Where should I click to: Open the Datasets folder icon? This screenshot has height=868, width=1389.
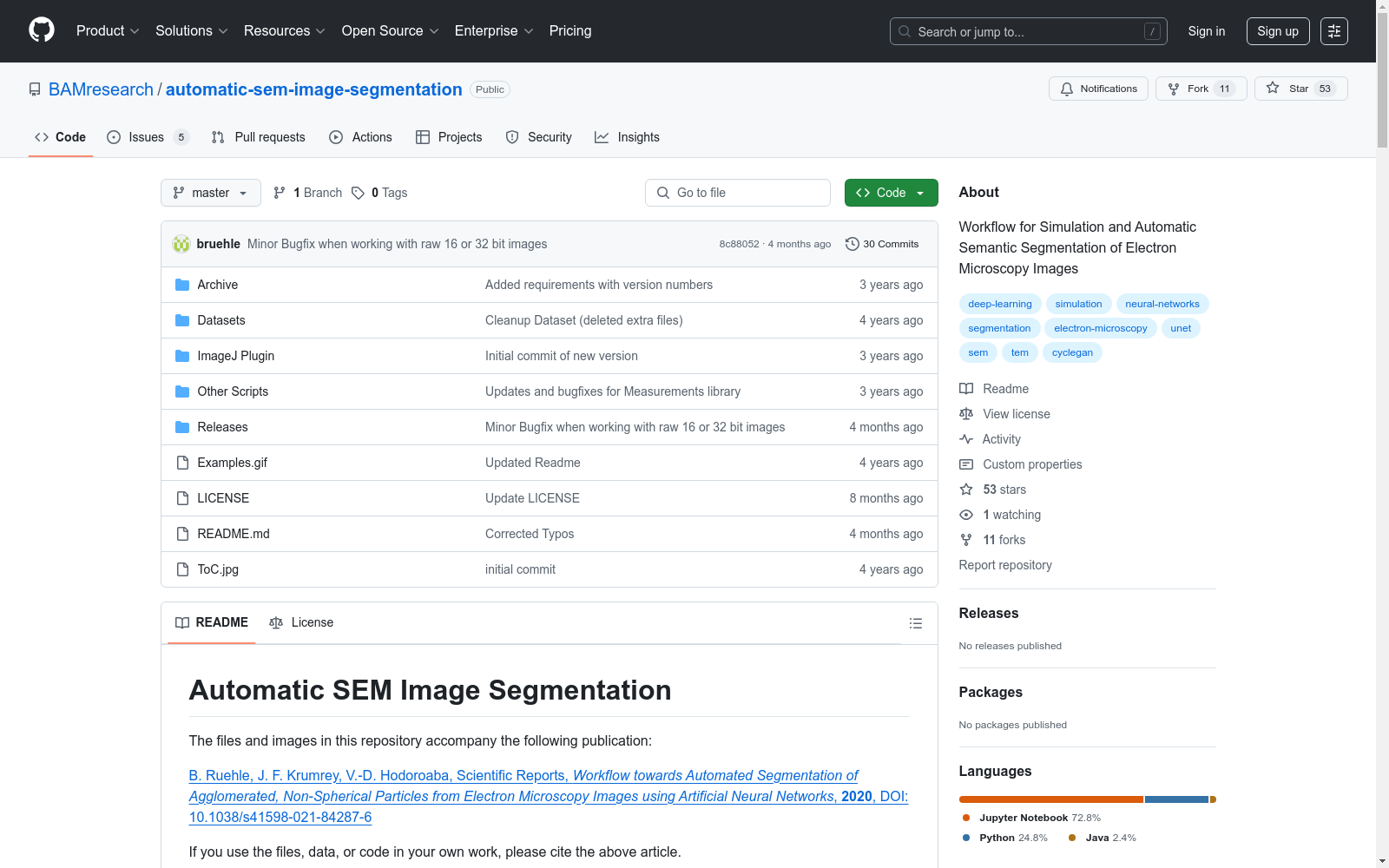tap(182, 320)
